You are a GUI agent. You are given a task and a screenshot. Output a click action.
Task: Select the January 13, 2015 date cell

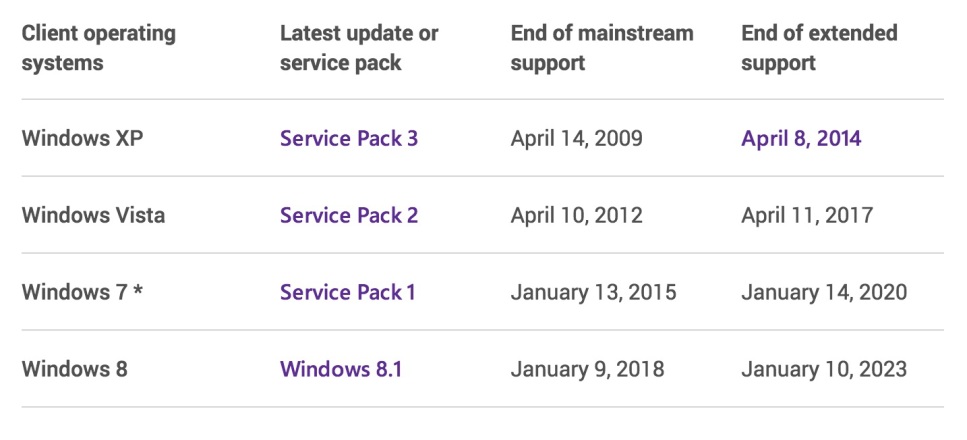(593, 292)
